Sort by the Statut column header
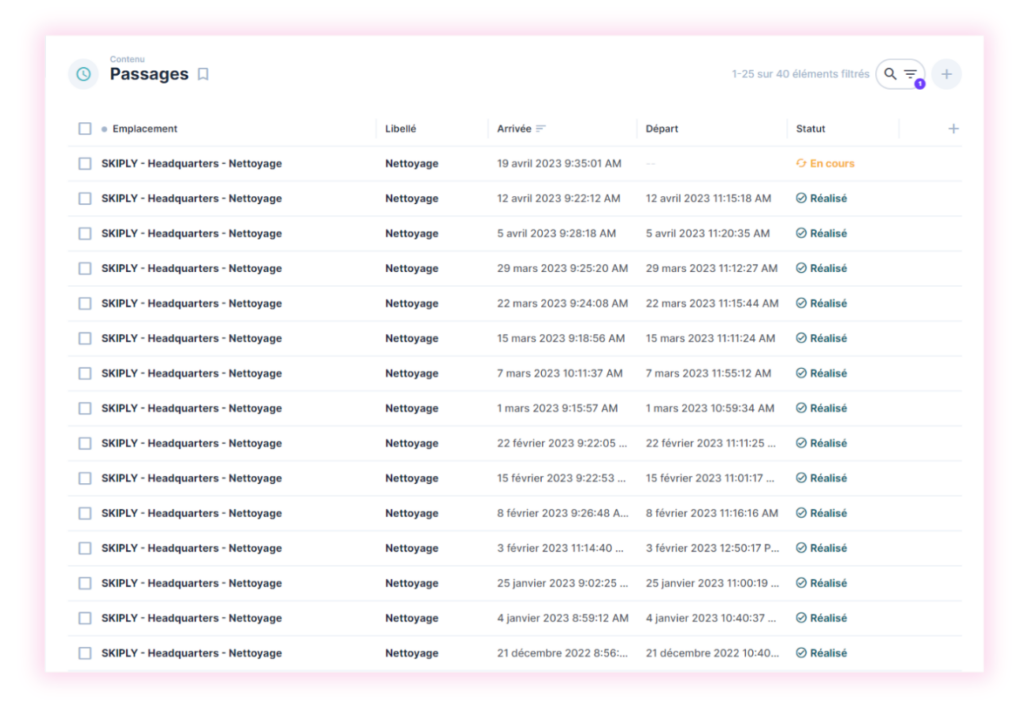Screen dimensions: 1024x703 point(810,129)
